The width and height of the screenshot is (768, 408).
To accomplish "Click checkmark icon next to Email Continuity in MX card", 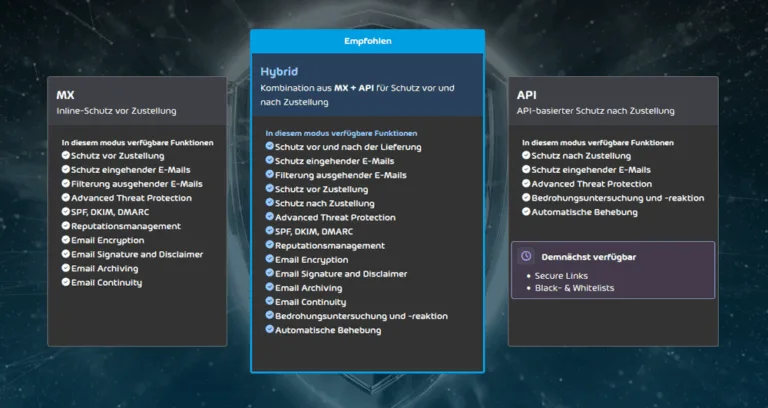I will point(66,282).
